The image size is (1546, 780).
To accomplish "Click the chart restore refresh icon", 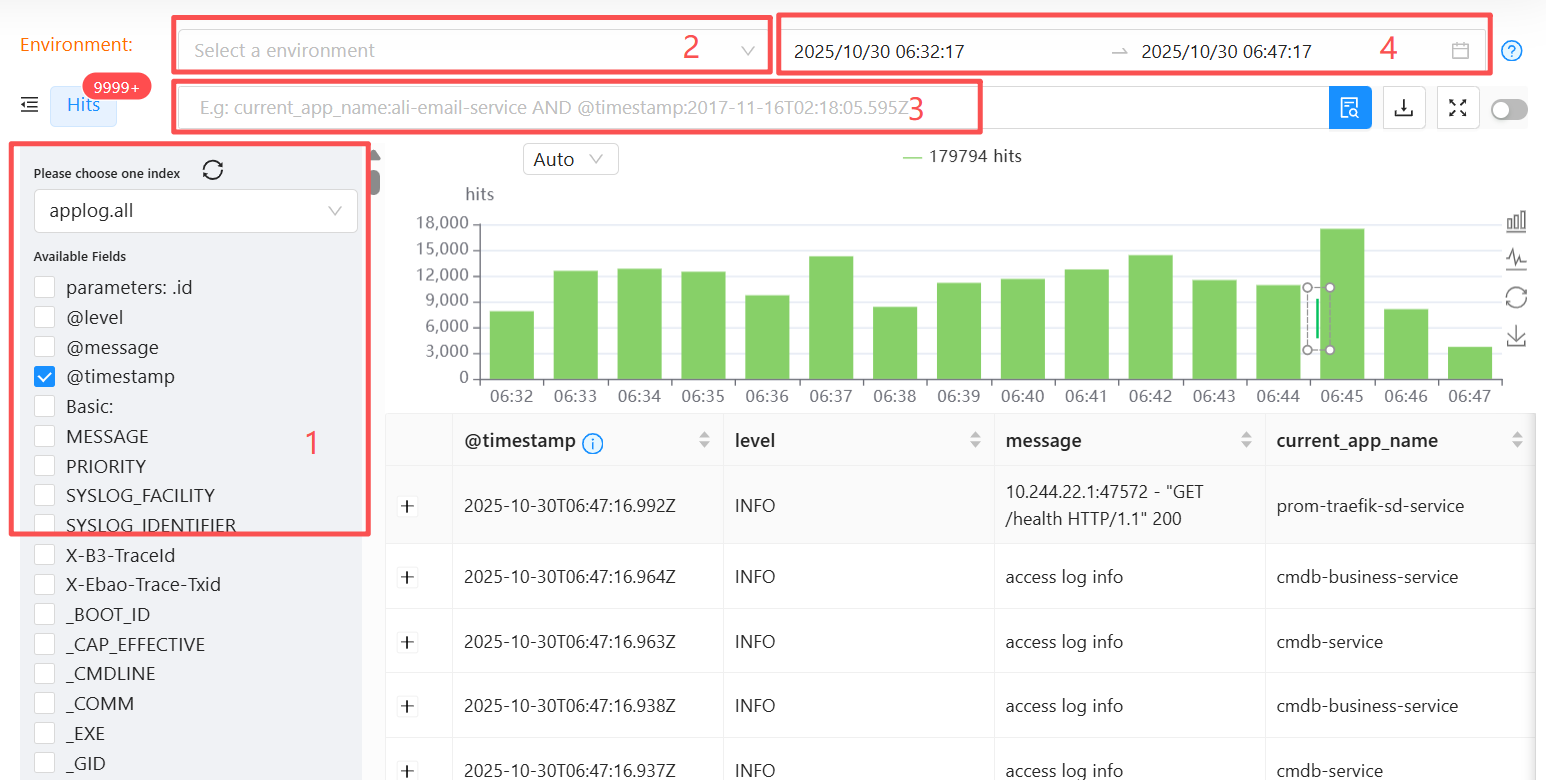I will coord(1516,297).
